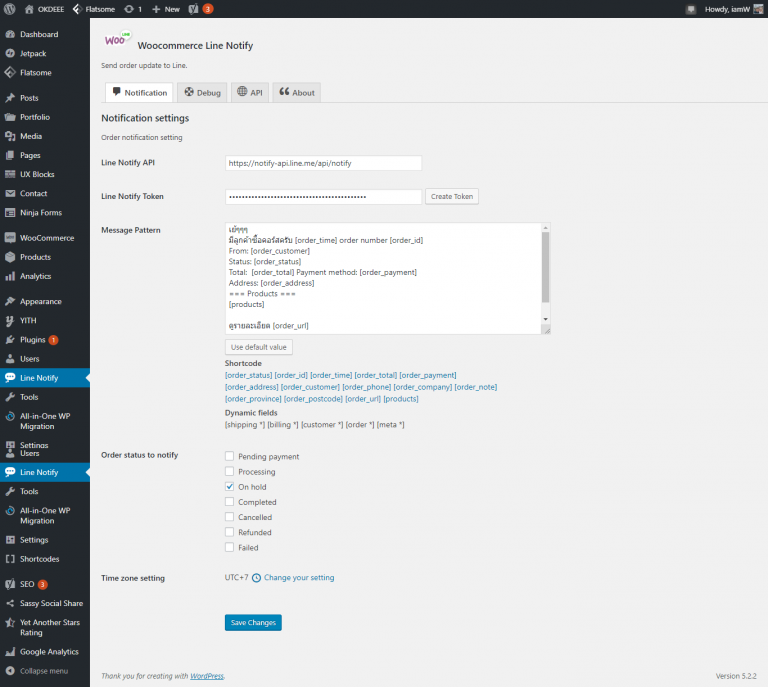Open Sassy Social Share share icon

pyautogui.click(x=10, y=603)
